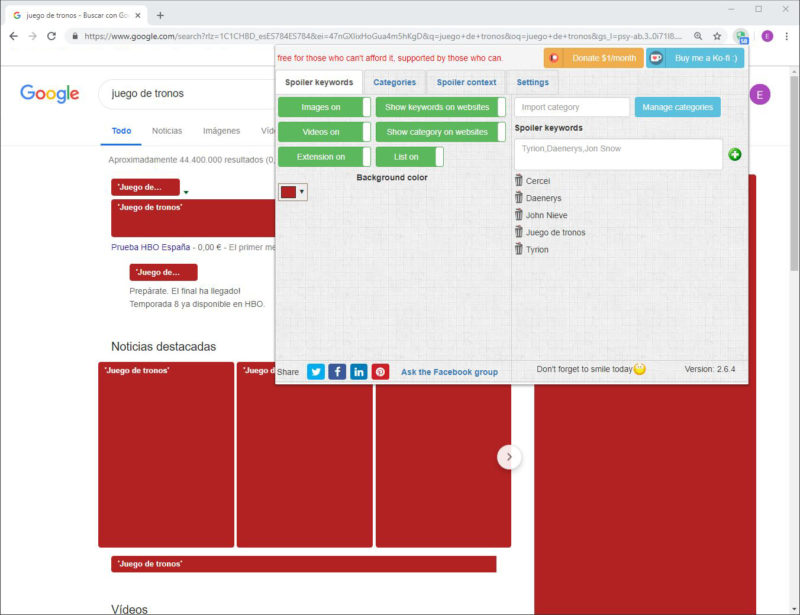Remove the Tyrion keyword with its trash icon
The width and height of the screenshot is (800, 615).
point(518,249)
